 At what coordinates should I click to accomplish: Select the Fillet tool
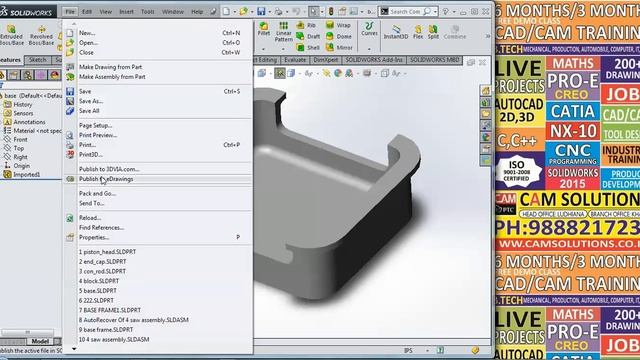(x=264, y=29)
